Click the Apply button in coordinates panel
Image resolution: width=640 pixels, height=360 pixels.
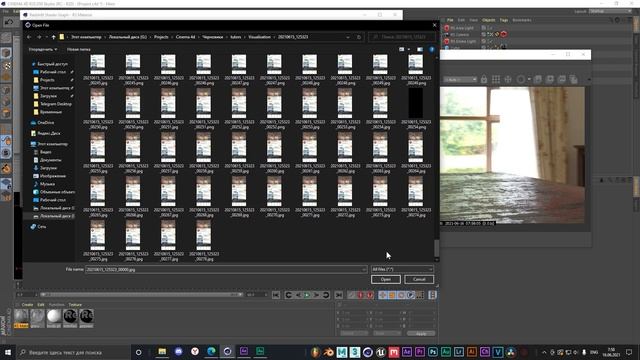click(421, 333)
